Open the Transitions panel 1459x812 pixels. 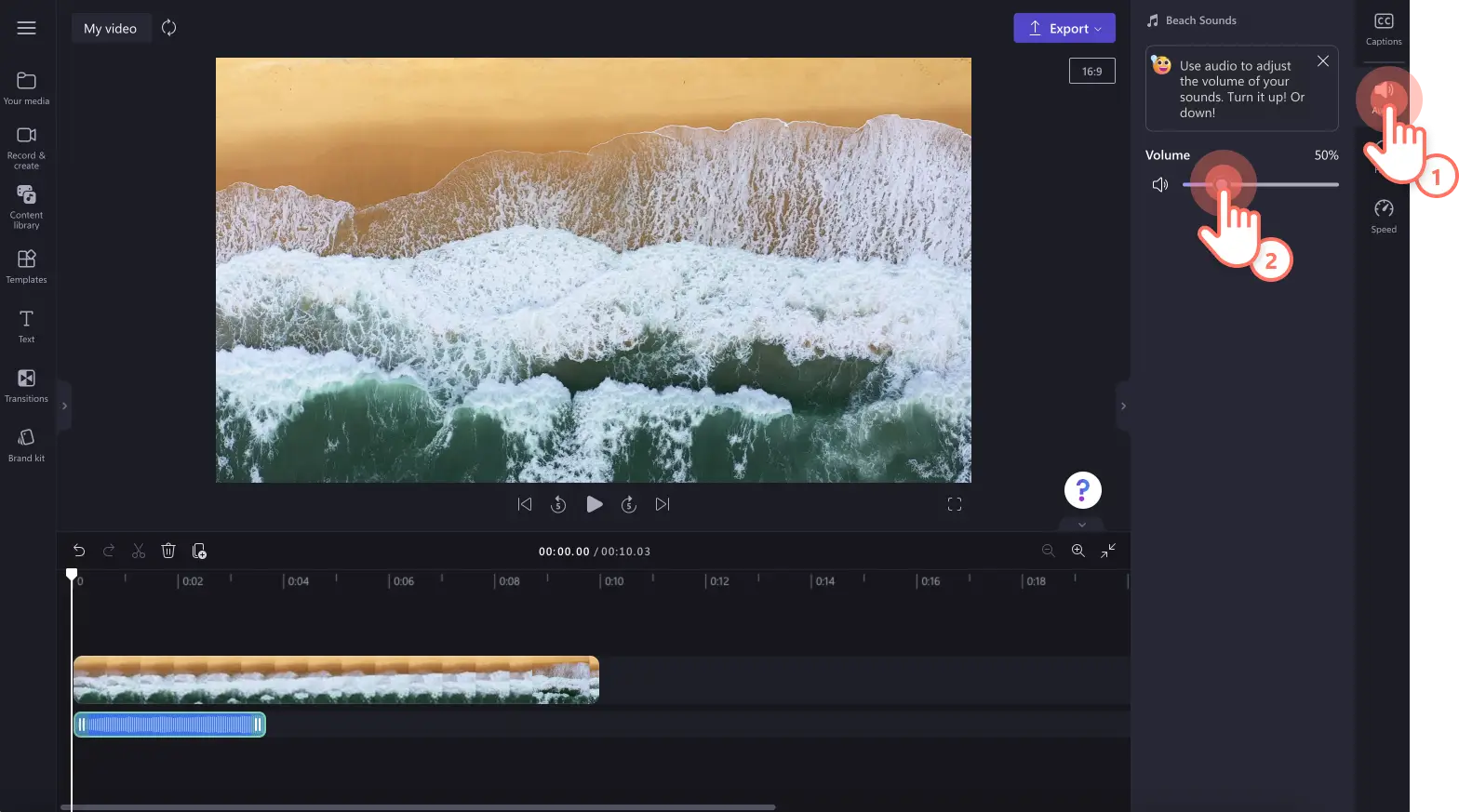tap(26, 385)
